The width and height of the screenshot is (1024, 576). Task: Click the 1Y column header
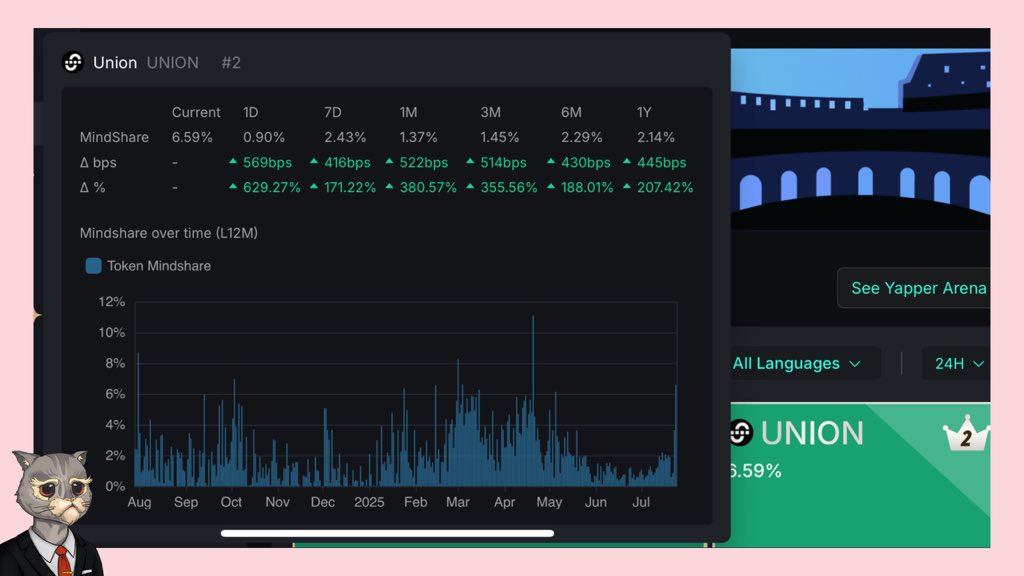point(644,112)
